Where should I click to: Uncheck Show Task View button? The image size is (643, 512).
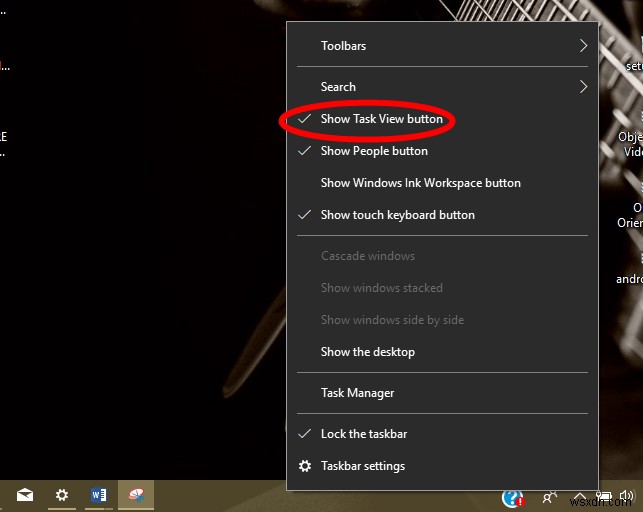(x=442, y=119)
